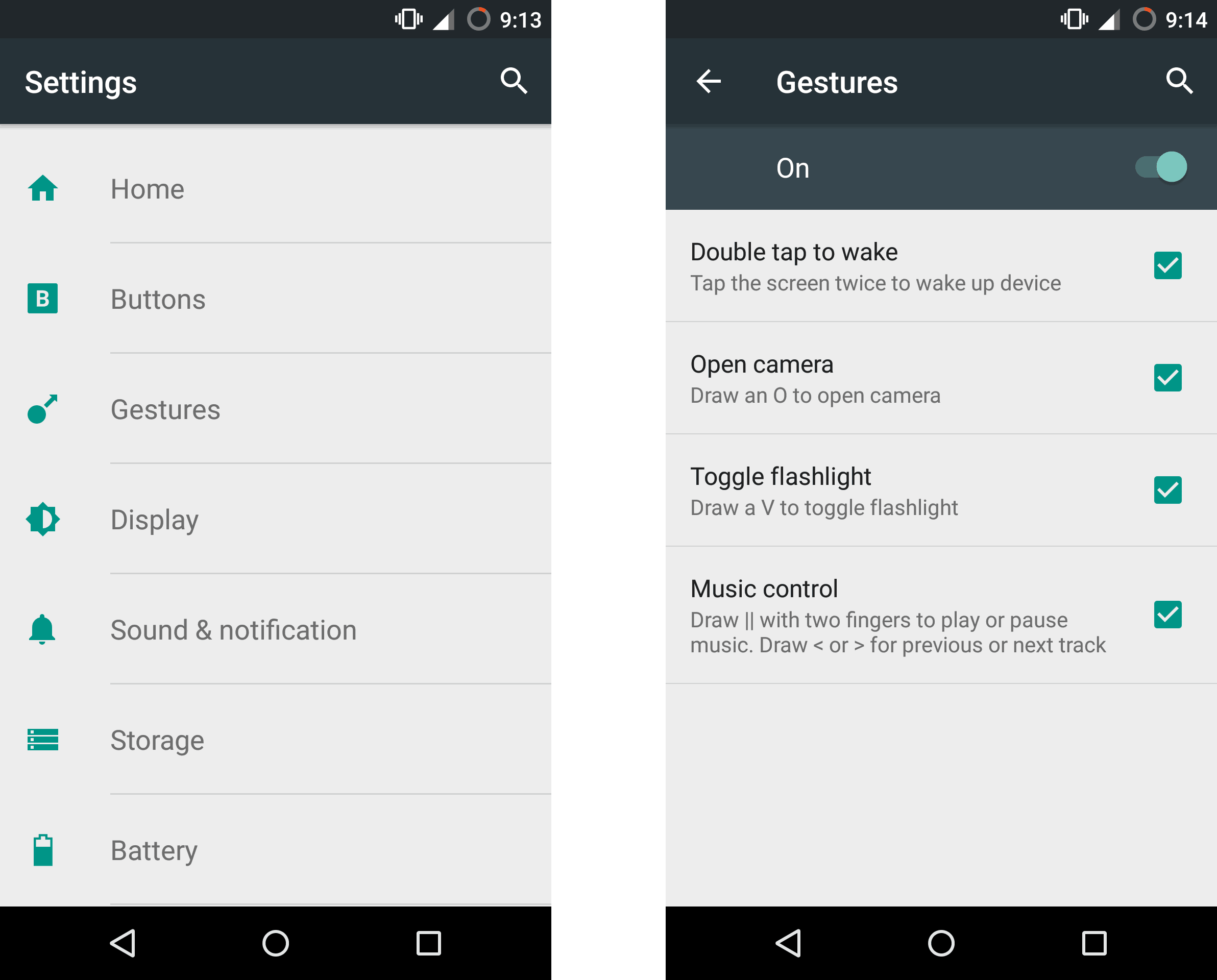Click the Home settings icon

click(43, 188)
